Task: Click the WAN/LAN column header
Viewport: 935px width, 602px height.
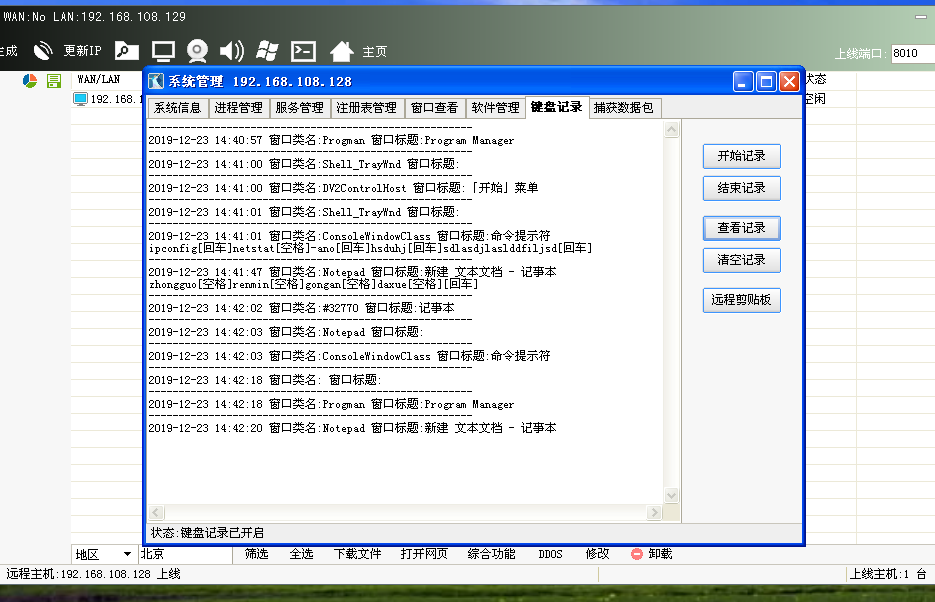Action: 98,79
